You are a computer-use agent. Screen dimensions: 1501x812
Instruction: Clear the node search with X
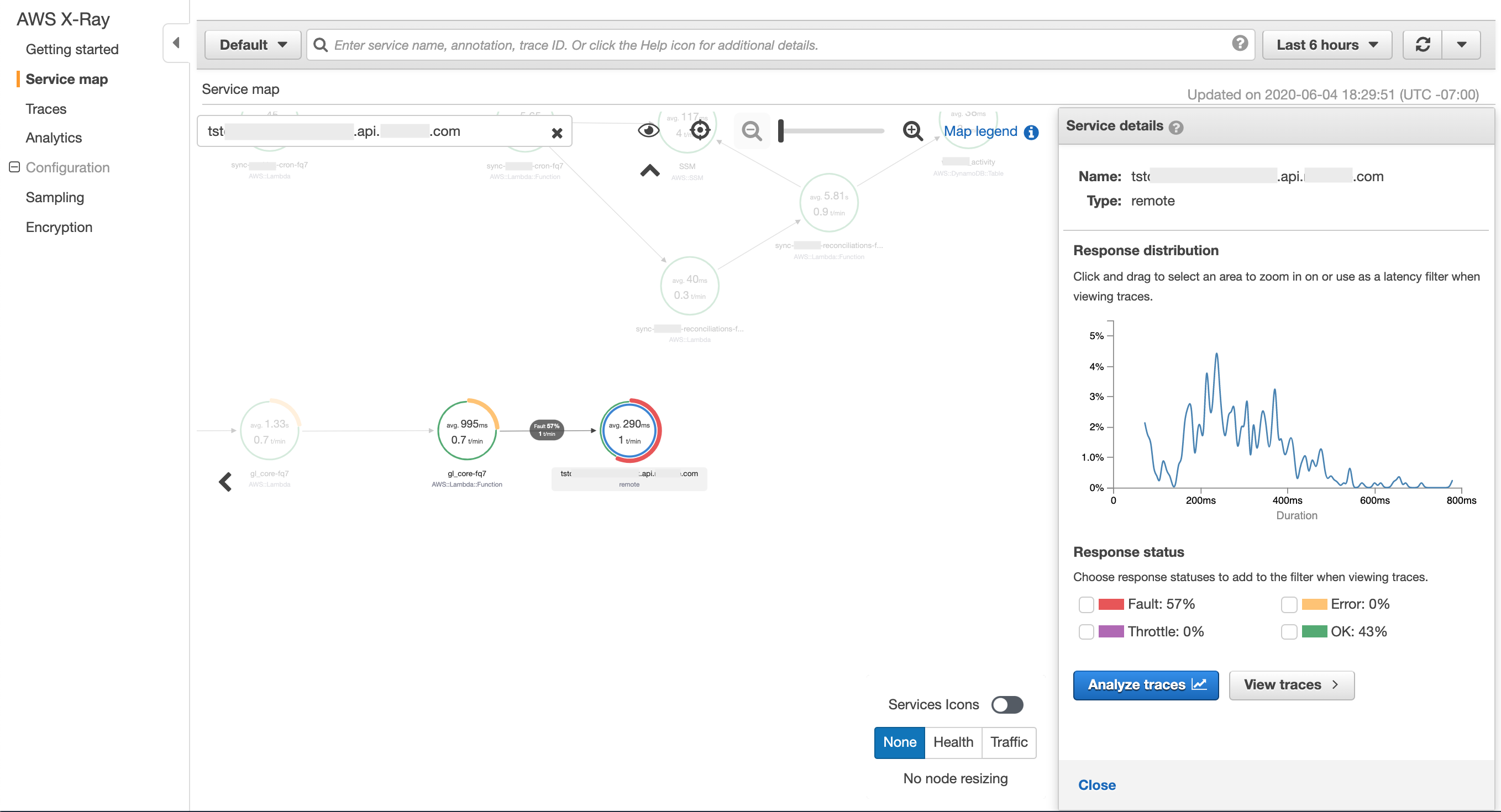click(557, 133)
